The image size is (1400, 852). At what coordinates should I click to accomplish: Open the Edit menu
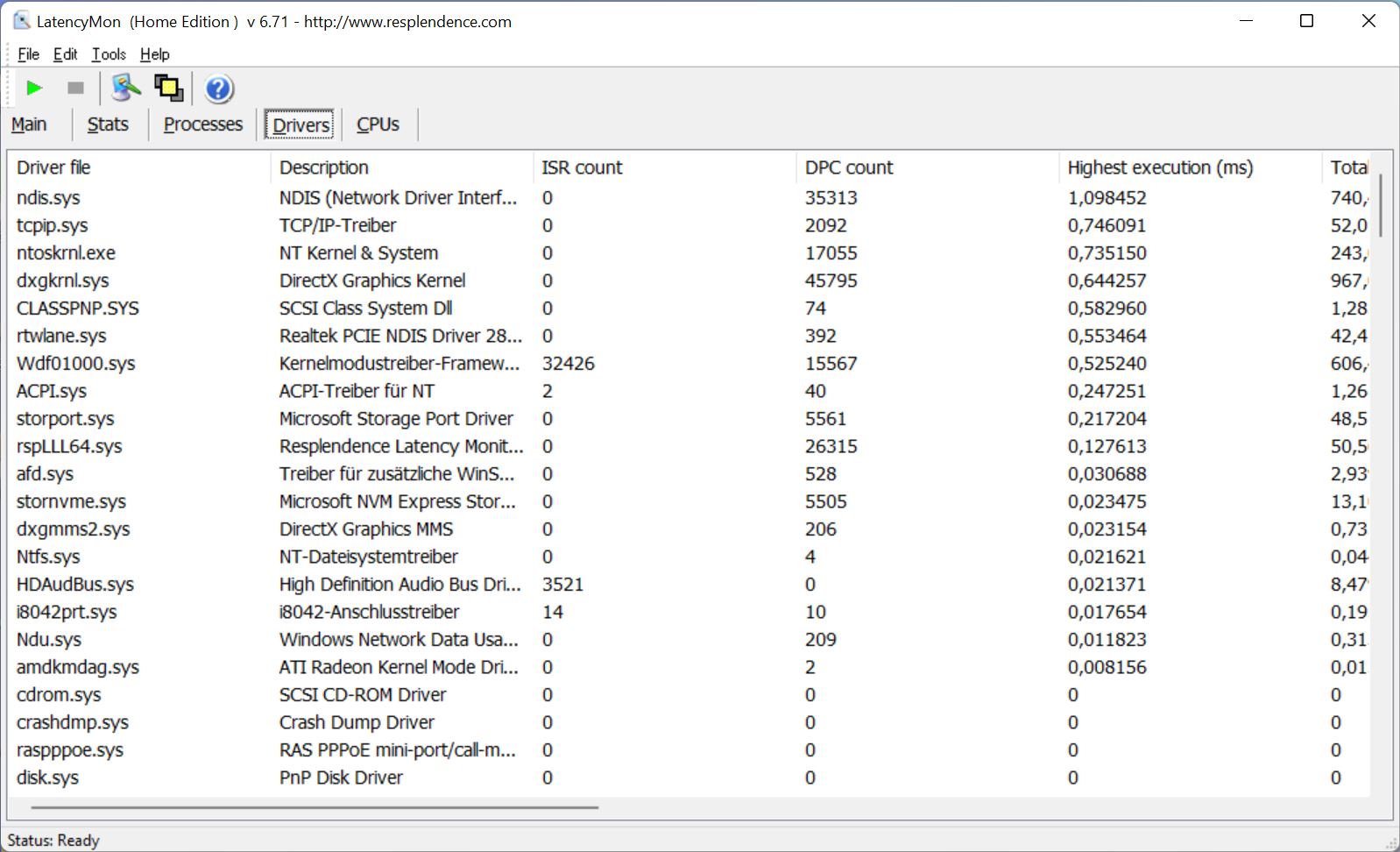65,54
